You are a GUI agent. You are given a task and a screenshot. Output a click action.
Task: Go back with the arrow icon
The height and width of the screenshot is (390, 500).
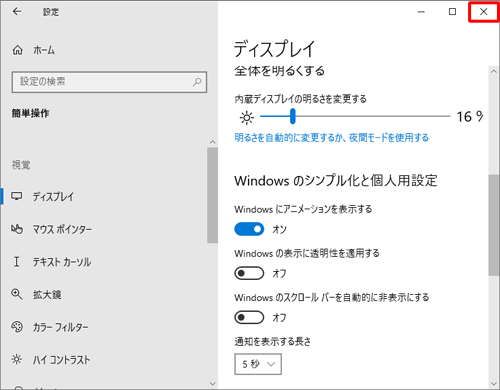coord(17,12)
